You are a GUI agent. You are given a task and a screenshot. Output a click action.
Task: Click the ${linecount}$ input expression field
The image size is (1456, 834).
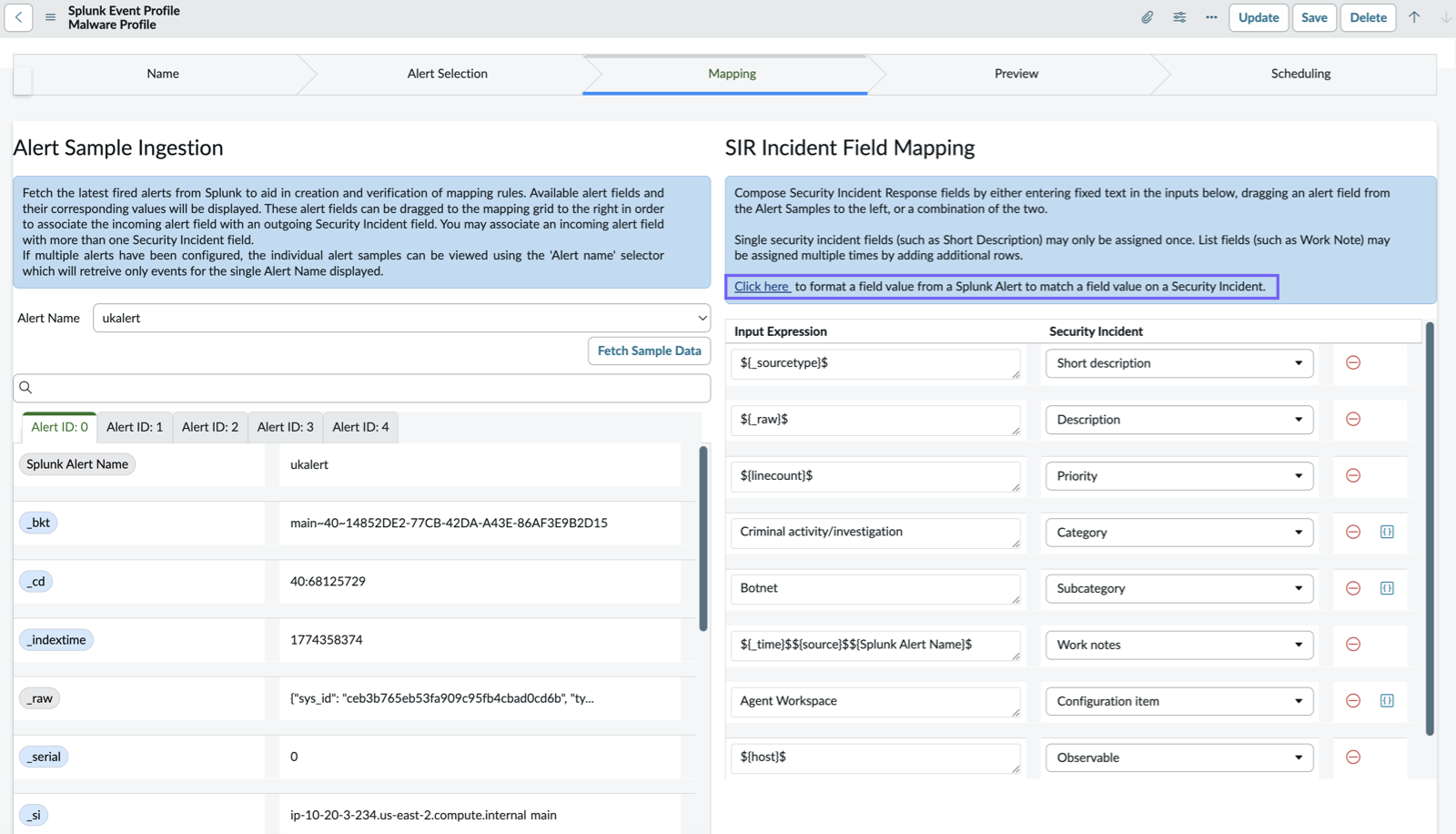click(x=875, y=477)
